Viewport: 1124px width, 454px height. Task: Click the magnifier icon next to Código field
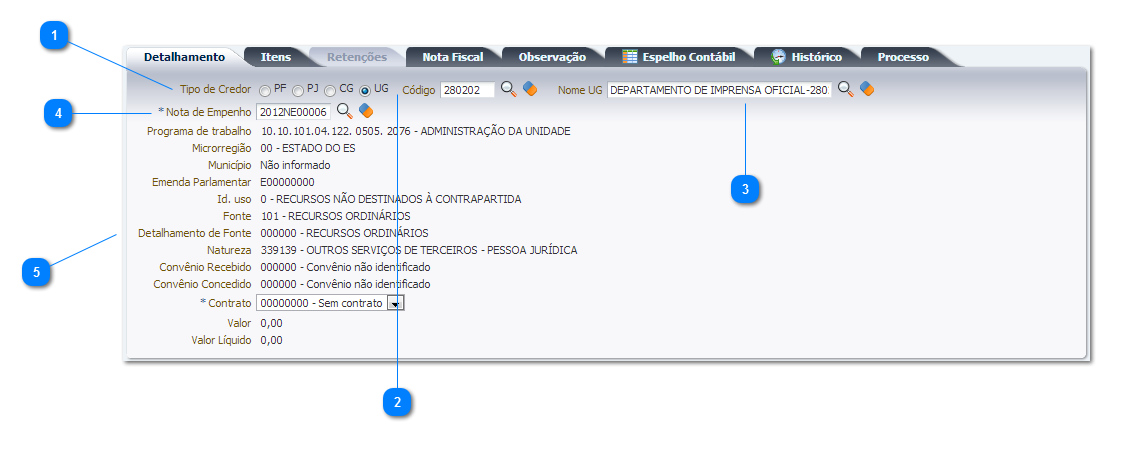pyautogui.click(x=508, y=90)
